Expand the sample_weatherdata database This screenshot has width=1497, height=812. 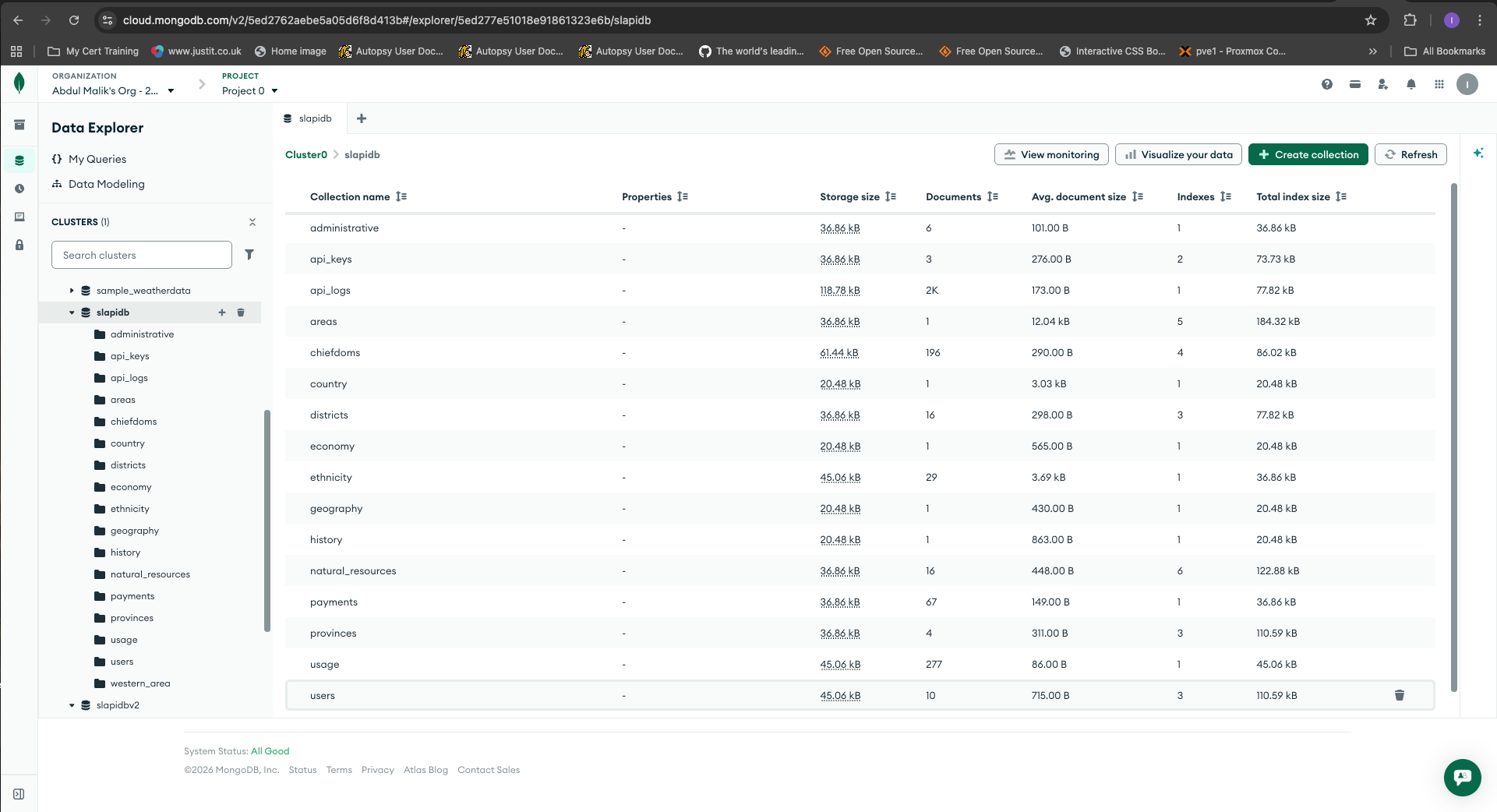pyautogui.click(x=72, y=291)
